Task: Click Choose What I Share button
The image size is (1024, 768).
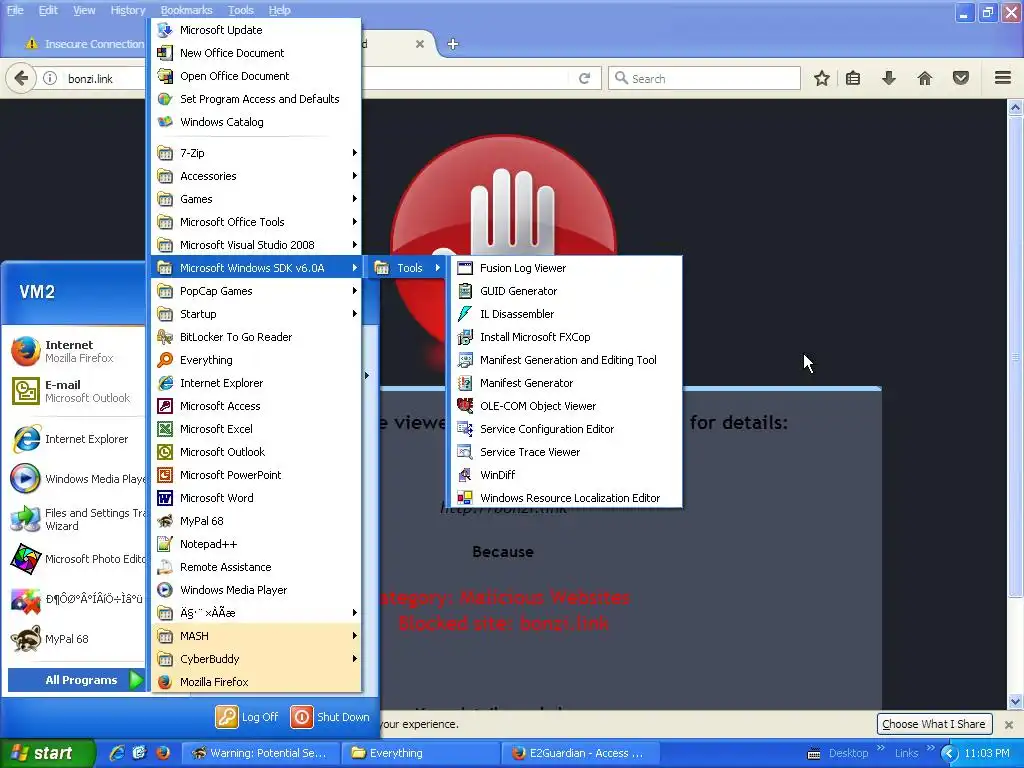Action: (933, 724)
